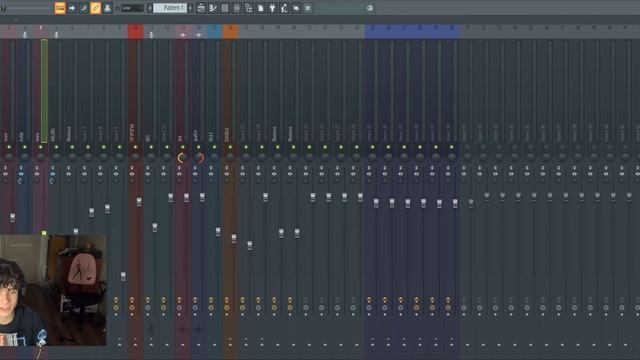This screenshot has width=640, height=360.
Task: Mute the pink mixer track via its green LED
Action: click(182, 147)
